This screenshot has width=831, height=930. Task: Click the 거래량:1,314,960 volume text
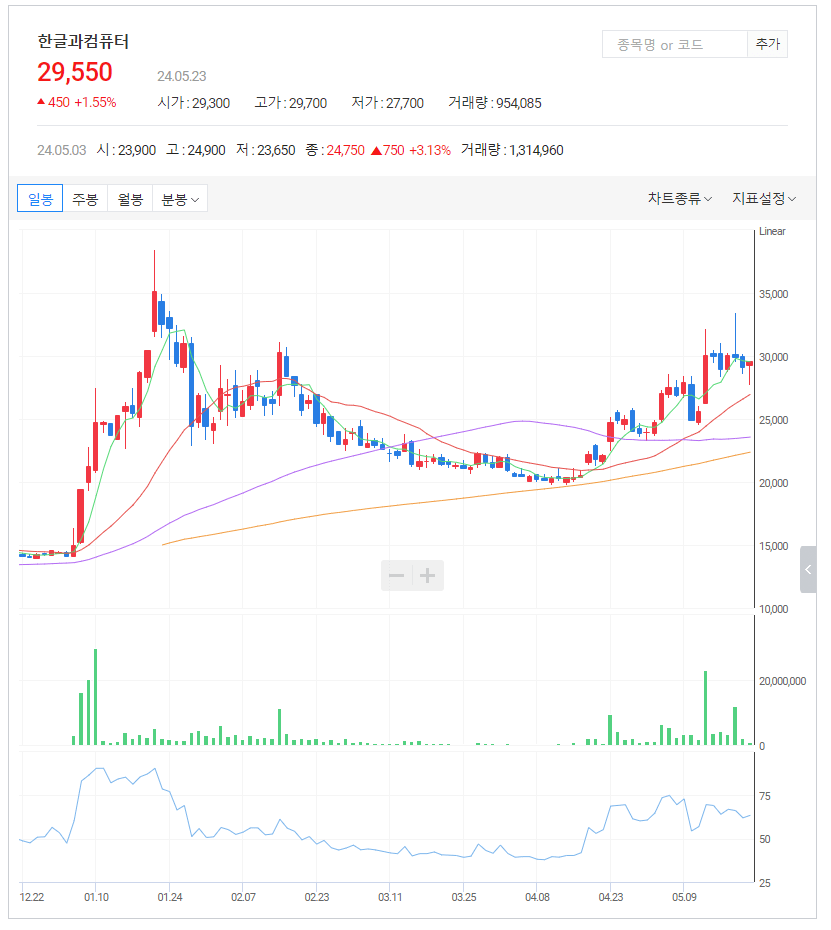coord(512,150)
